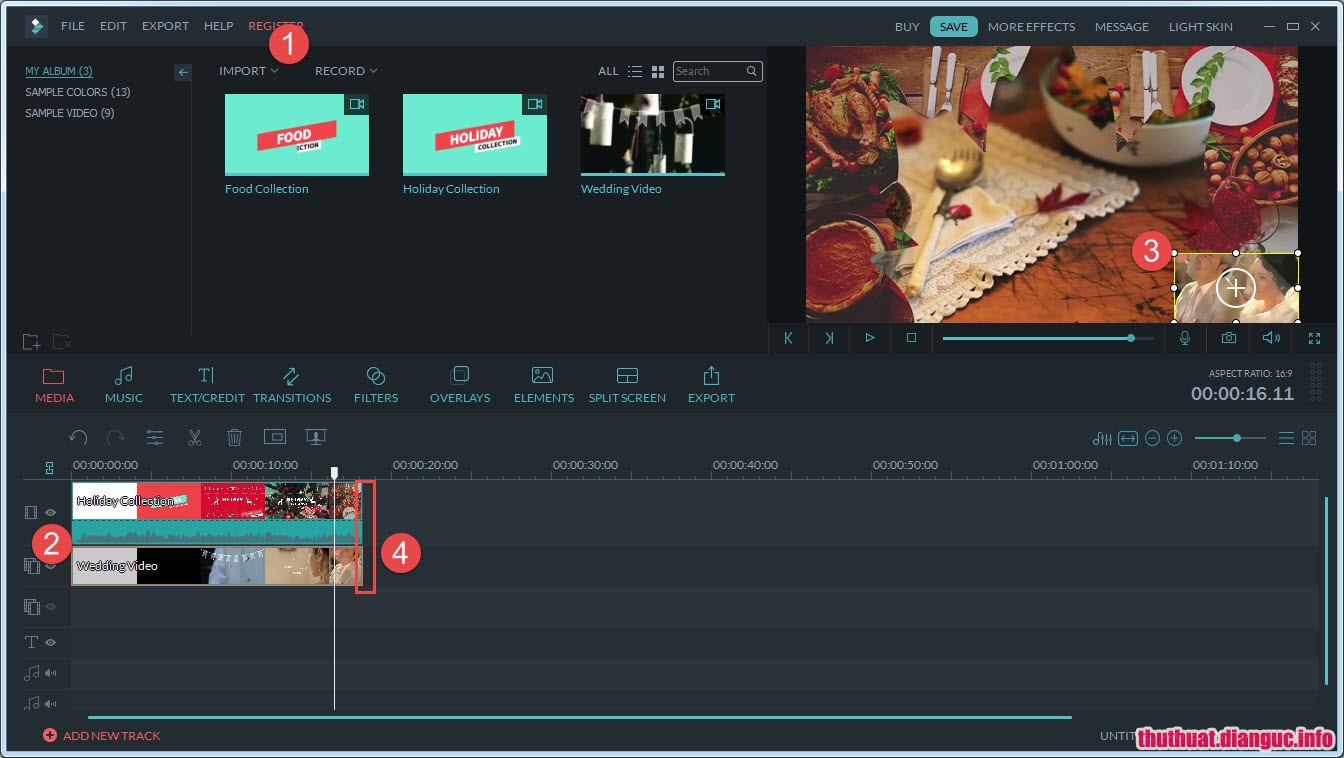Undo the last timeline action
This screenshot has width=1344, height=758.
(78, 437)
